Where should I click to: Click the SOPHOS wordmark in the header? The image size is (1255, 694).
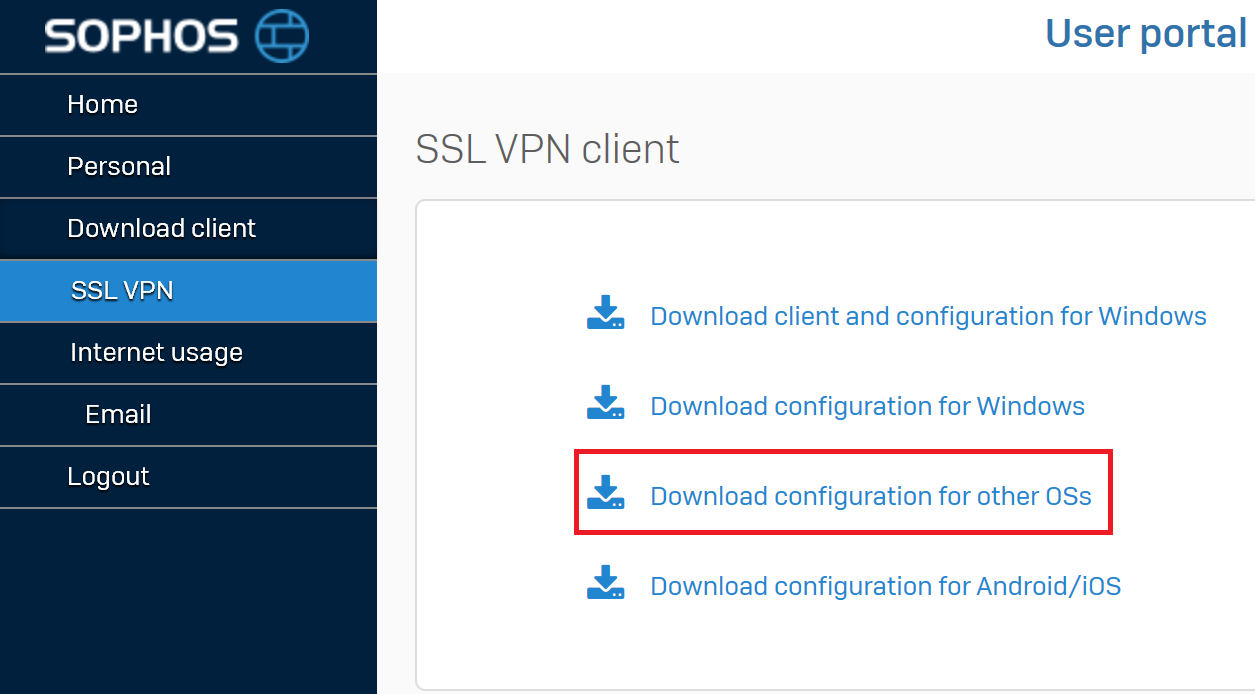click(x=141, y=37)
